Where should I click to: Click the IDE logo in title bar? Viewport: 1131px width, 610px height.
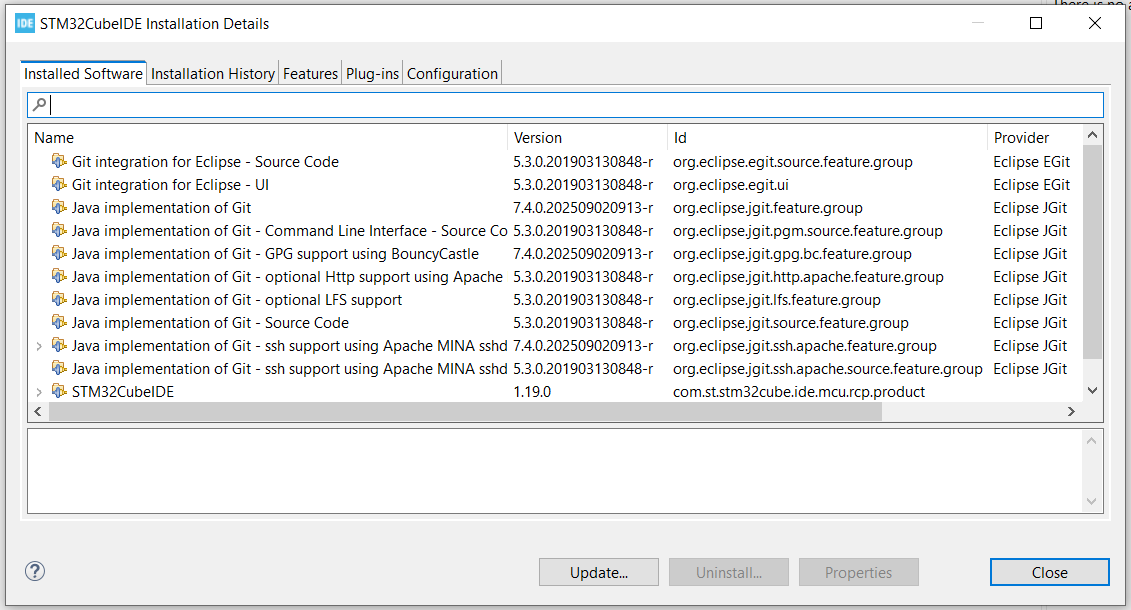point(25,23)
